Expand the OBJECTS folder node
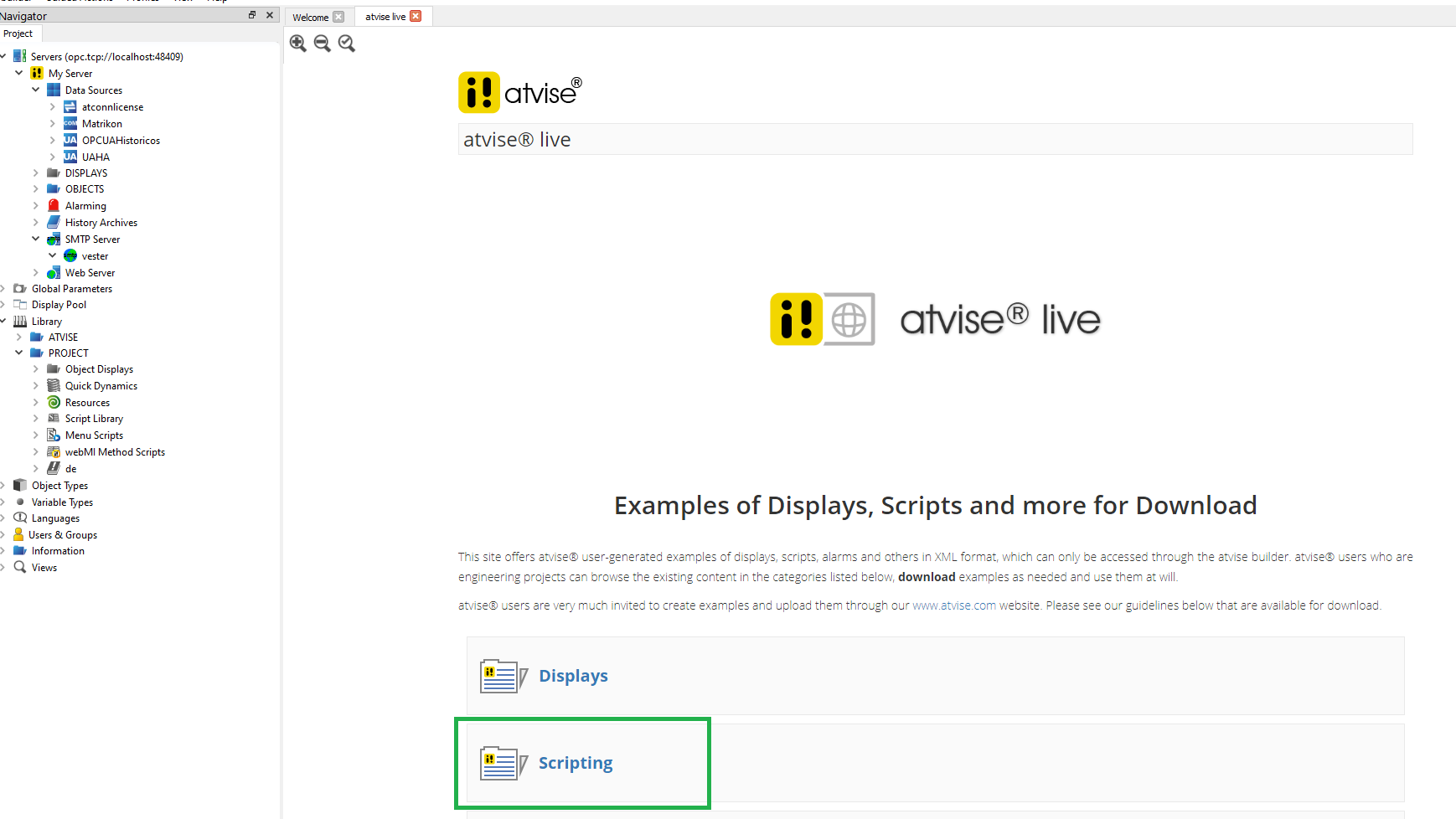This screenshot has width=1456, height=819. click(x=36, y=188)
